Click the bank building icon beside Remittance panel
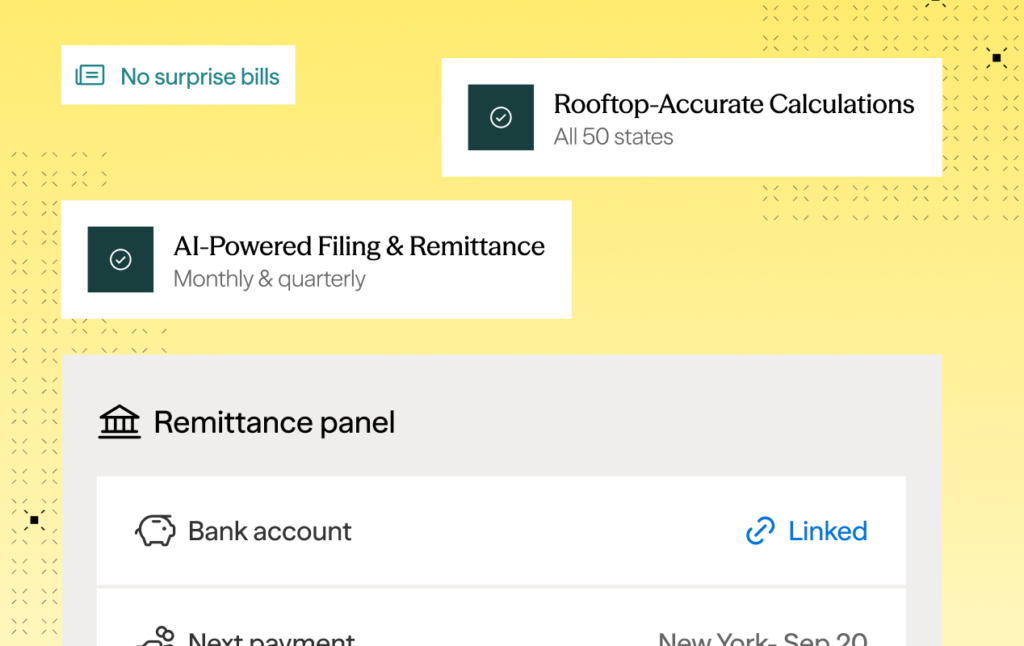The height and width of the screenshot is (646, 1024). tap(119, 422)
